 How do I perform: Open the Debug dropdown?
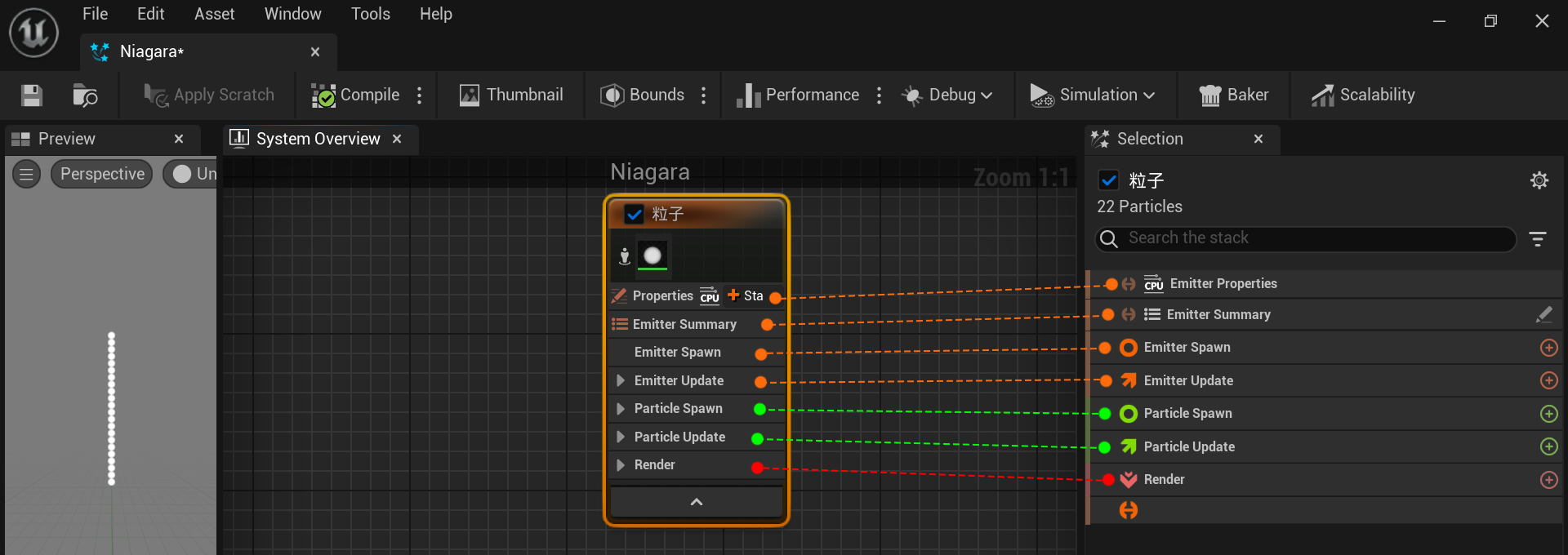[x=947, y=95]
